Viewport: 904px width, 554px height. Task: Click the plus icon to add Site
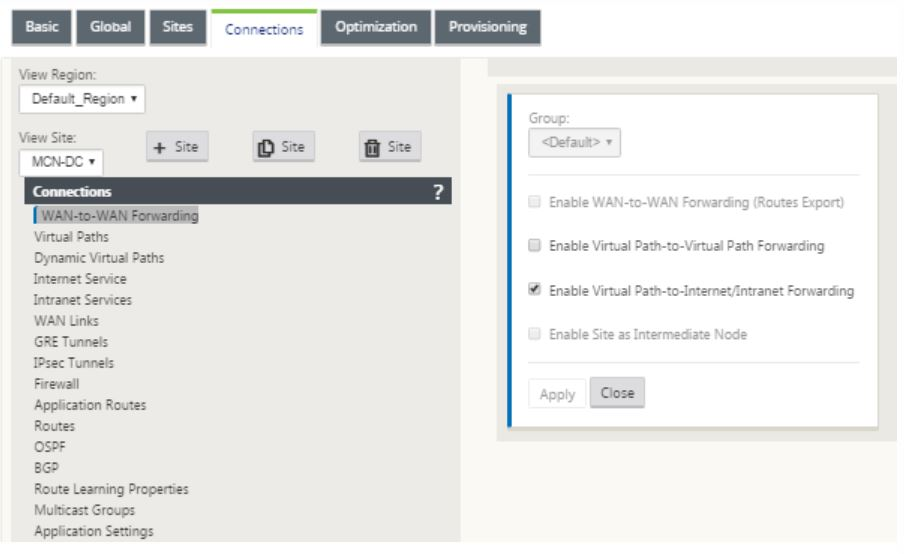pos(160,148)
